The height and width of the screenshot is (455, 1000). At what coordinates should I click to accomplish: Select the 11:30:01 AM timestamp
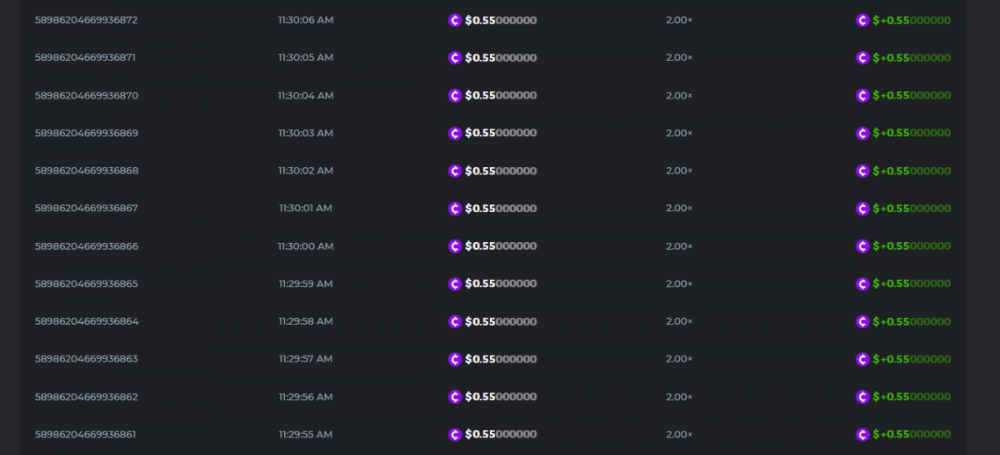pyautogui.click(x=305, y=208)
